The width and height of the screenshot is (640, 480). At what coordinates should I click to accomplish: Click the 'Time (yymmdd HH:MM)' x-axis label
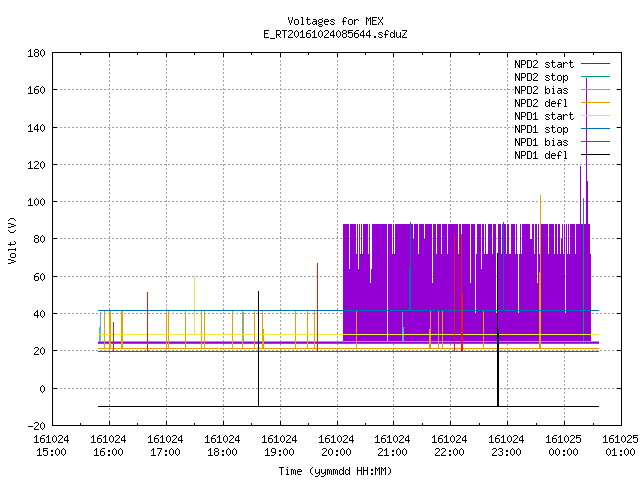pos(335,471)
